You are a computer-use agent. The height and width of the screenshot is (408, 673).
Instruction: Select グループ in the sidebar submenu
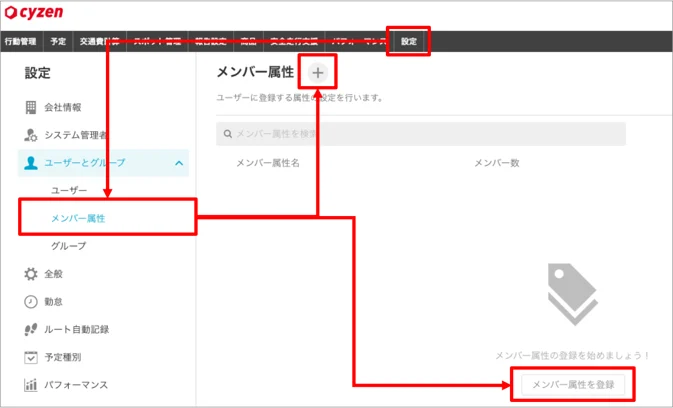[69, 246]
